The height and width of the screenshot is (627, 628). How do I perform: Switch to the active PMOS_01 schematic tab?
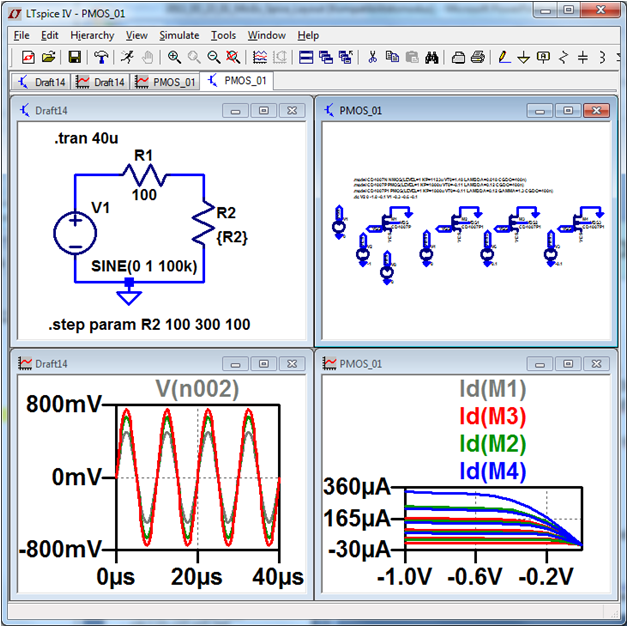[x=237, y=81]
